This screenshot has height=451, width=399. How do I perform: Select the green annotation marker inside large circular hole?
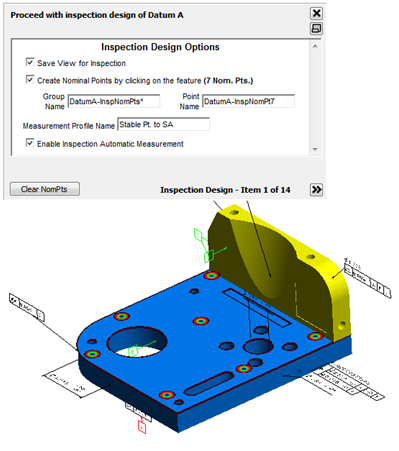133,351
